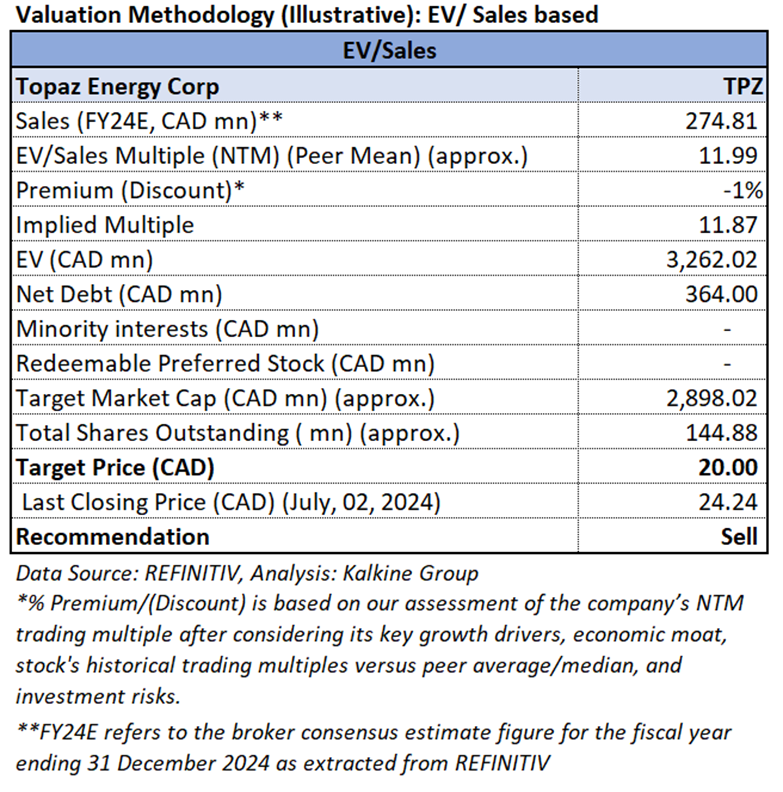The image size is (783, 792).
Task: Select the Target Price value 20.00
Action: 727,467
